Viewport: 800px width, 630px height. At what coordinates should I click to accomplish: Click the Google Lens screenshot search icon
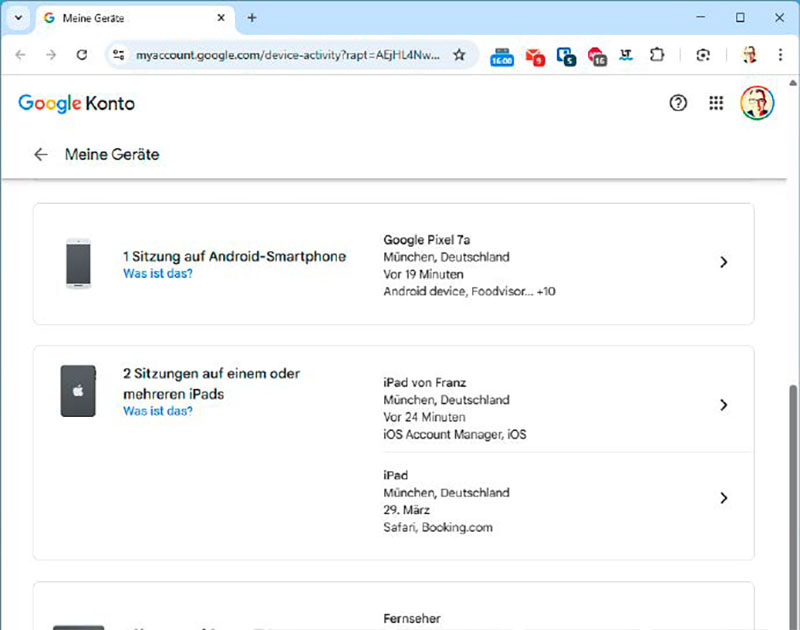pyautogui.click(x=703, y=55)
